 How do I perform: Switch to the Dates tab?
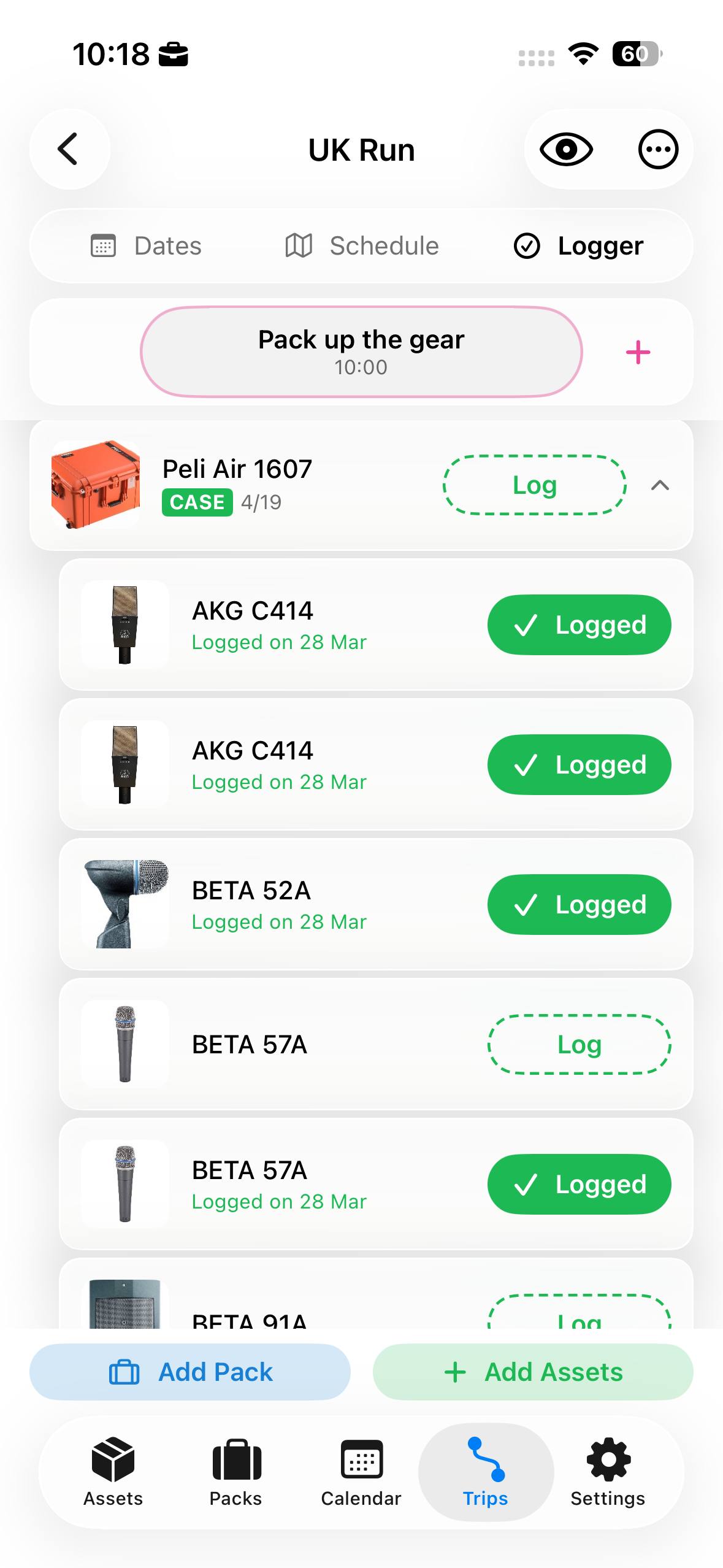point(147,246)
